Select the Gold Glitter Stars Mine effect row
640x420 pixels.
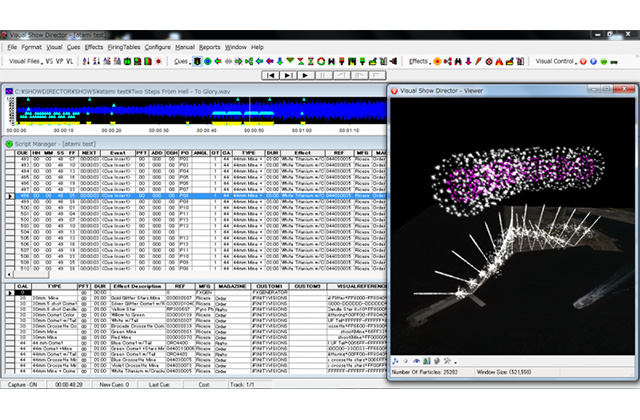(x=196, y=298)
